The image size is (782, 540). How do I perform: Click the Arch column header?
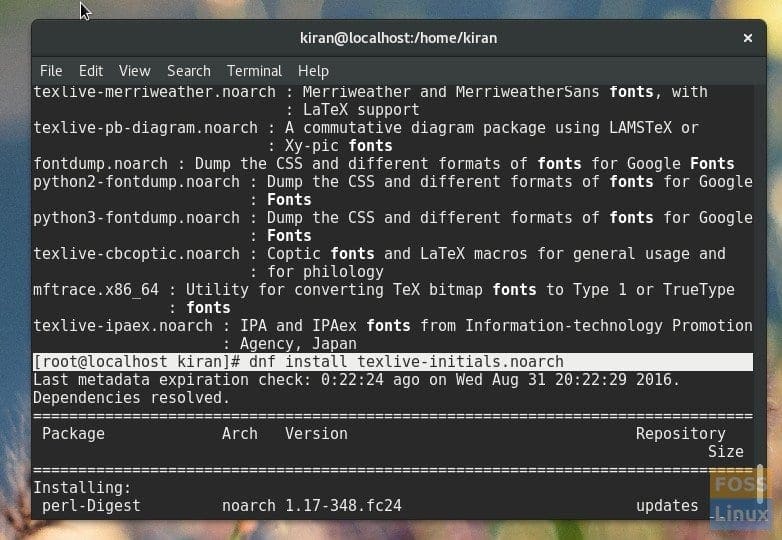pyautogui.click(x=240, y=433)
